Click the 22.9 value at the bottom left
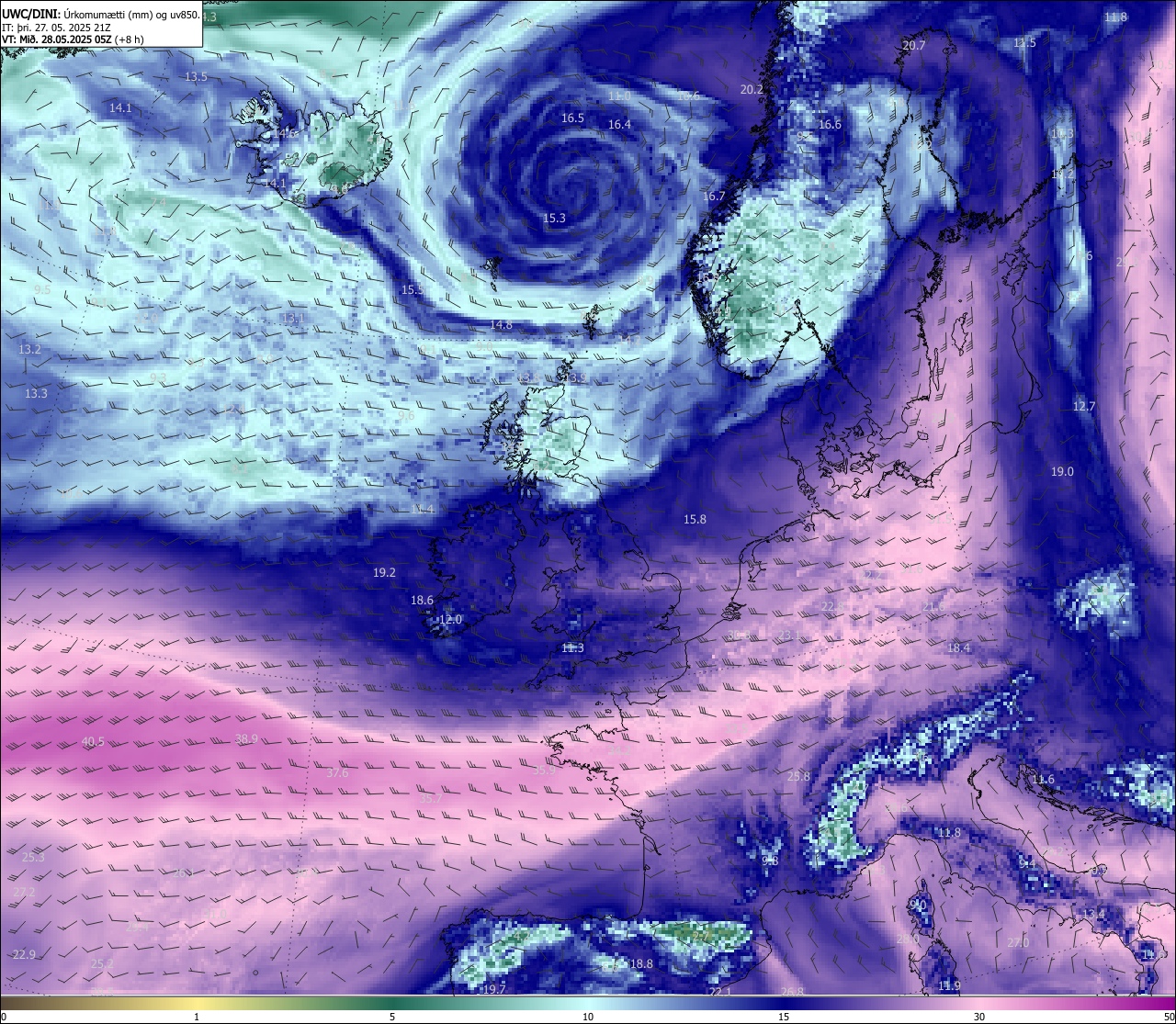This screenshot has height=1024, width=1176. 24,955
